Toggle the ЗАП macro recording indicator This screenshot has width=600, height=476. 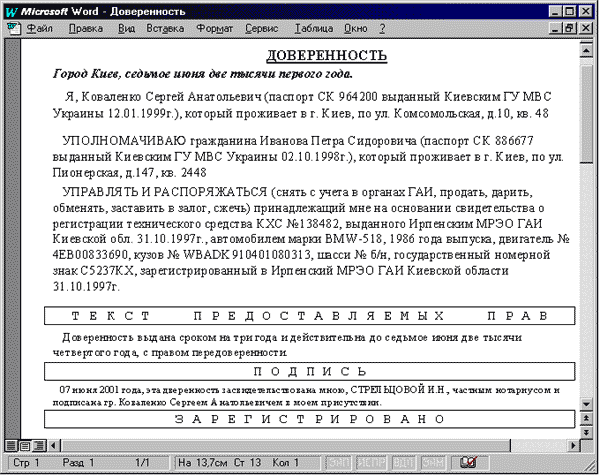point(338,463)
